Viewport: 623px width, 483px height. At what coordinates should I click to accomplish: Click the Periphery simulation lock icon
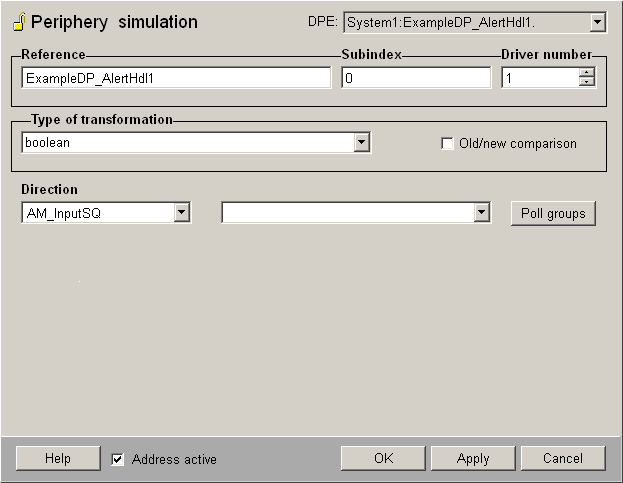[18, 22]
